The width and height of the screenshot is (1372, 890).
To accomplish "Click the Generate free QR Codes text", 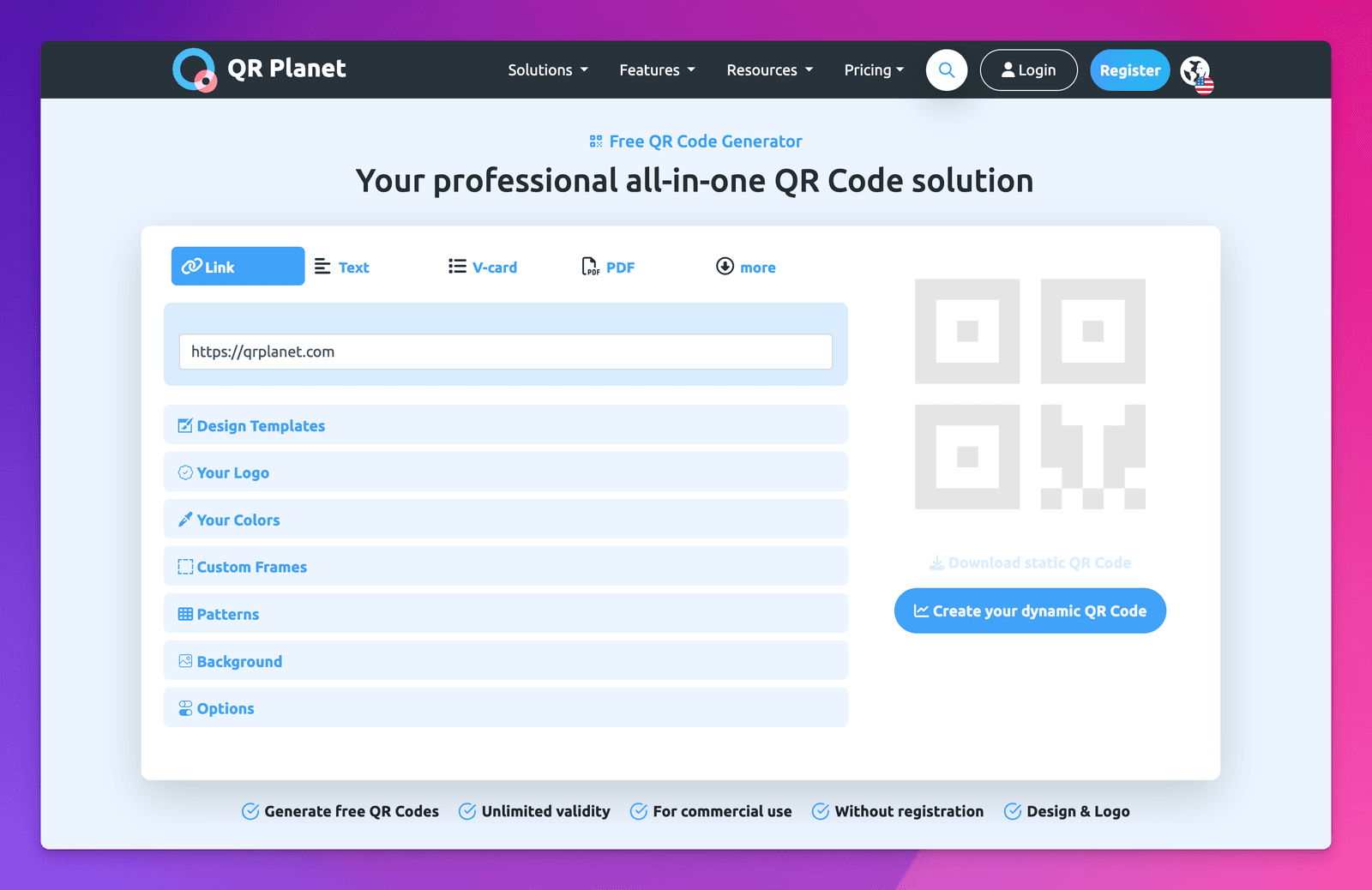I will (352, 811).
